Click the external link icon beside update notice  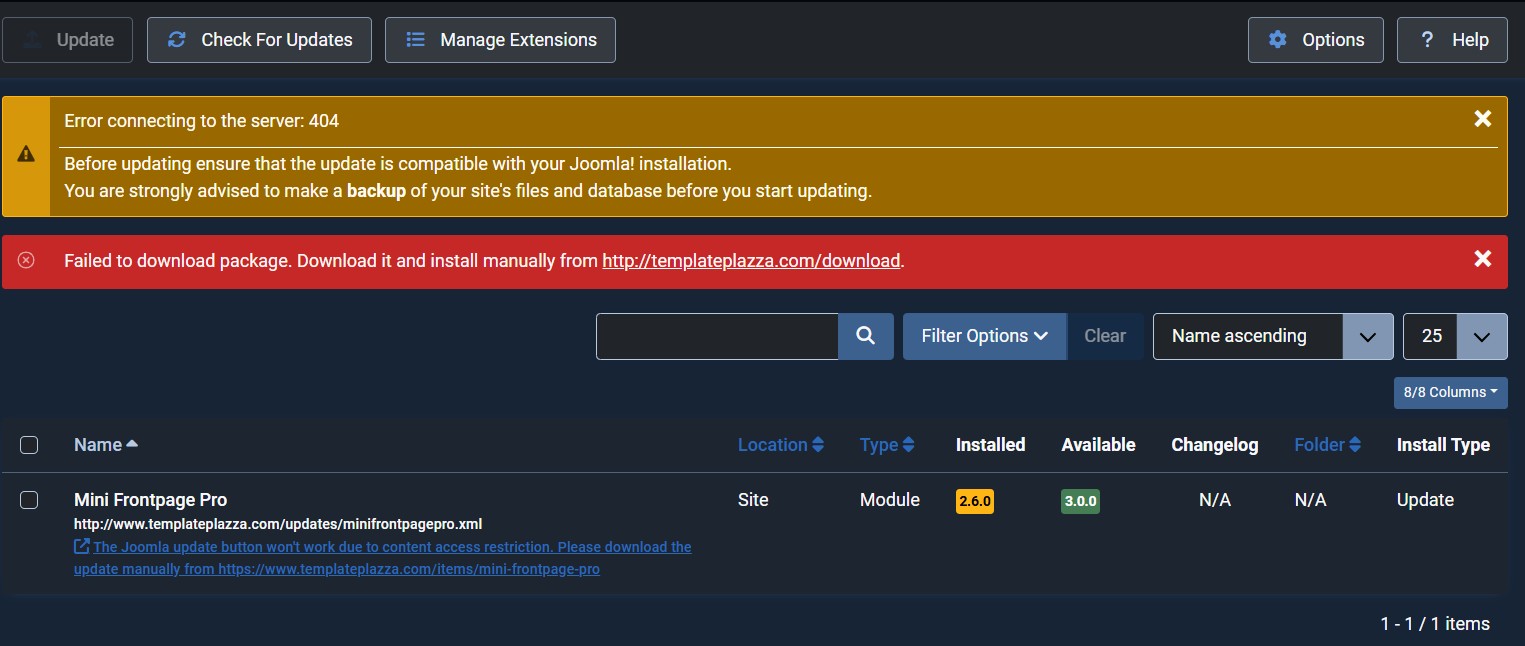point(82,547)
